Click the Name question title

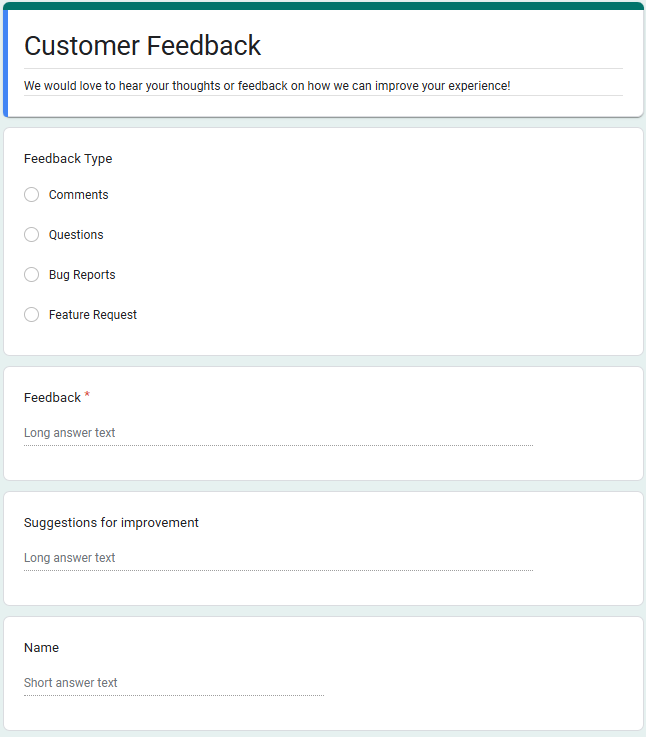coord(41,648)
